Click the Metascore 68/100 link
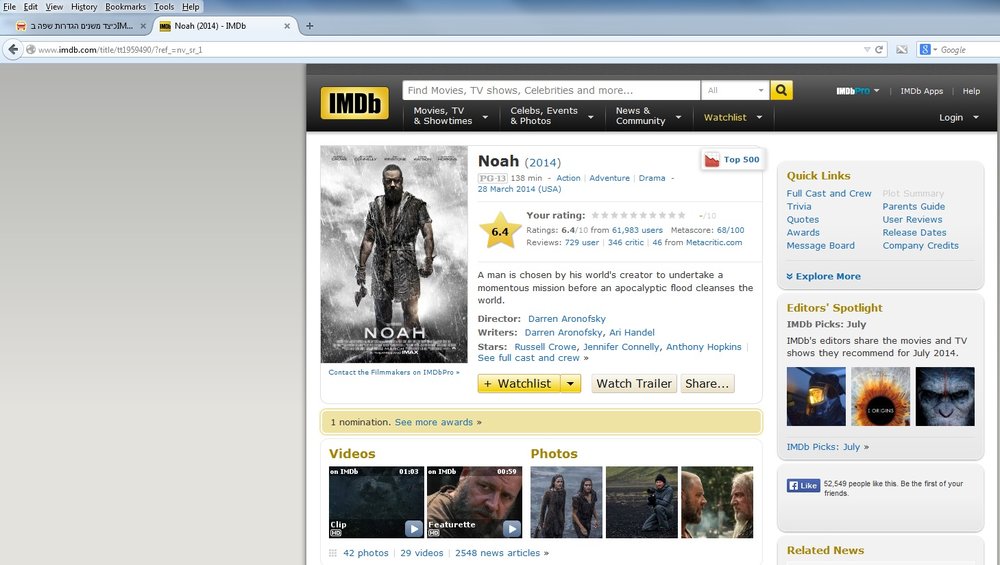The image size is (1000, 565). tap(730, 230)
